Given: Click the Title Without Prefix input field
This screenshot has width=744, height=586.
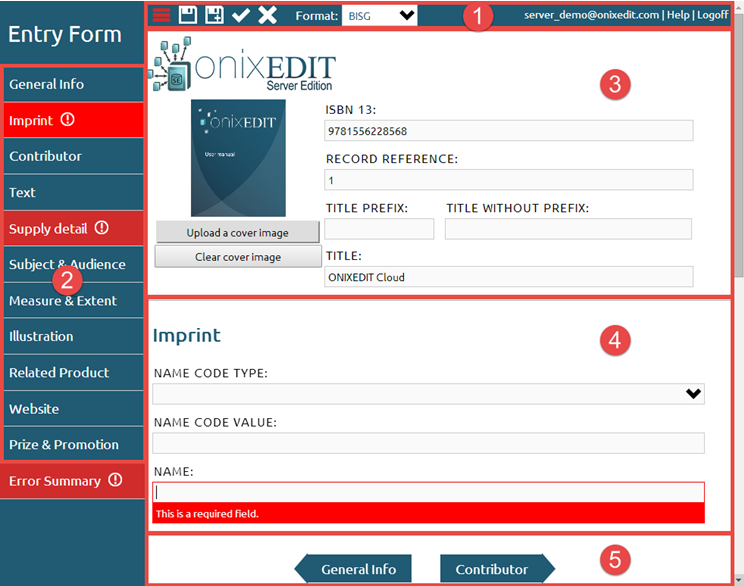Looking at the screenshot, I should [568, 229].
